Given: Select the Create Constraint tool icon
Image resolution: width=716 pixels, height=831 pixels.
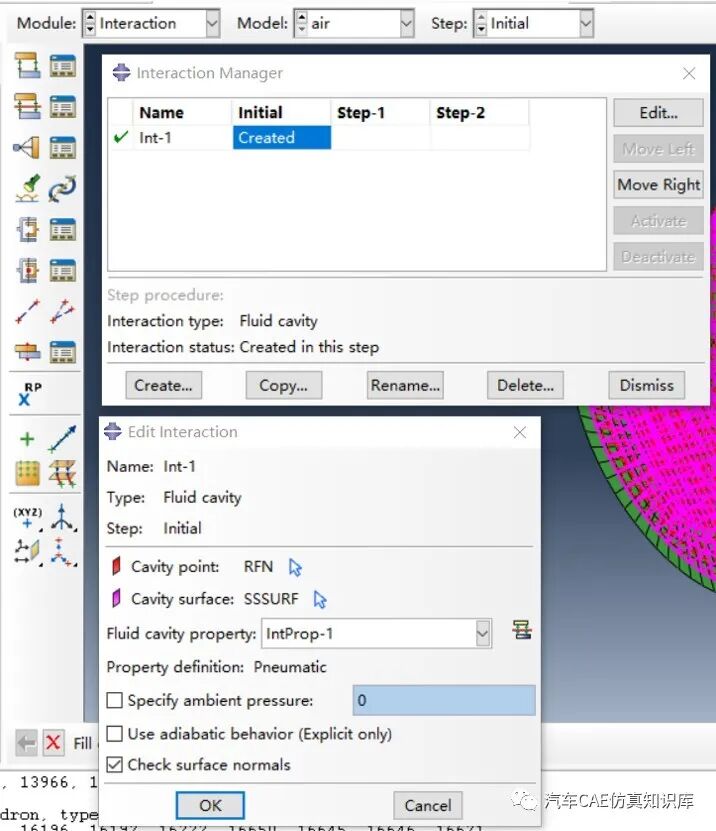Looking at the screenshot, I should pyautogui.click(x=27, y=147).
